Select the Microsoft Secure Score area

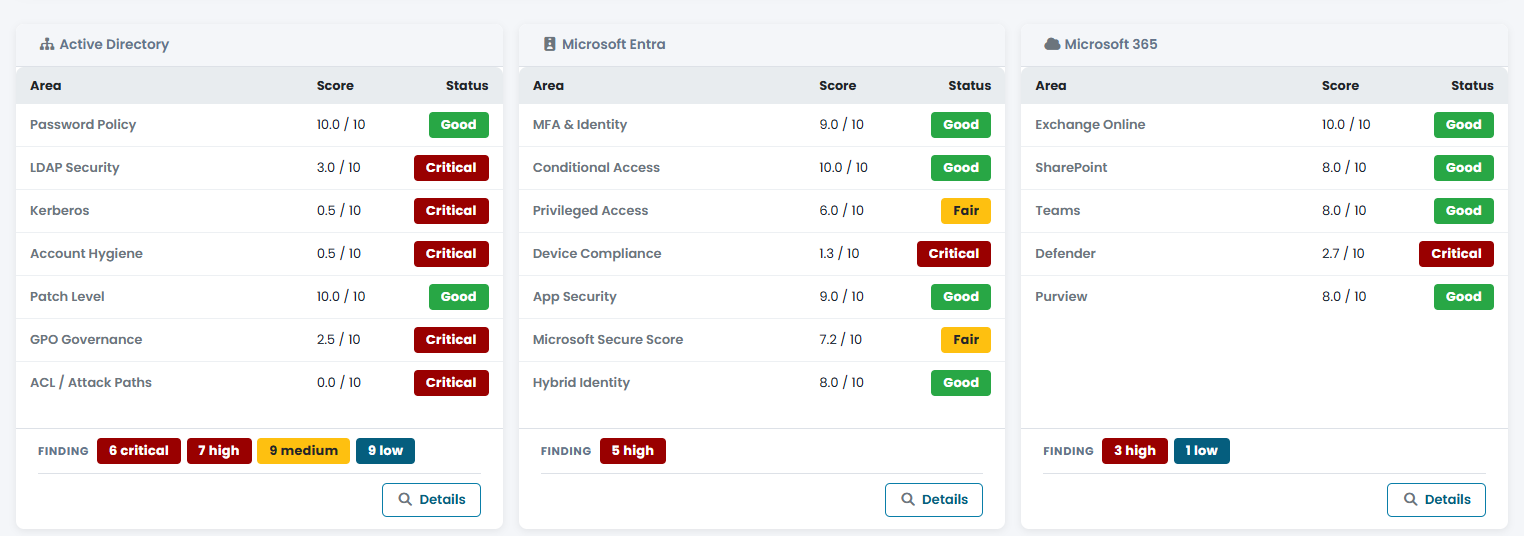[x=608, y=340]
